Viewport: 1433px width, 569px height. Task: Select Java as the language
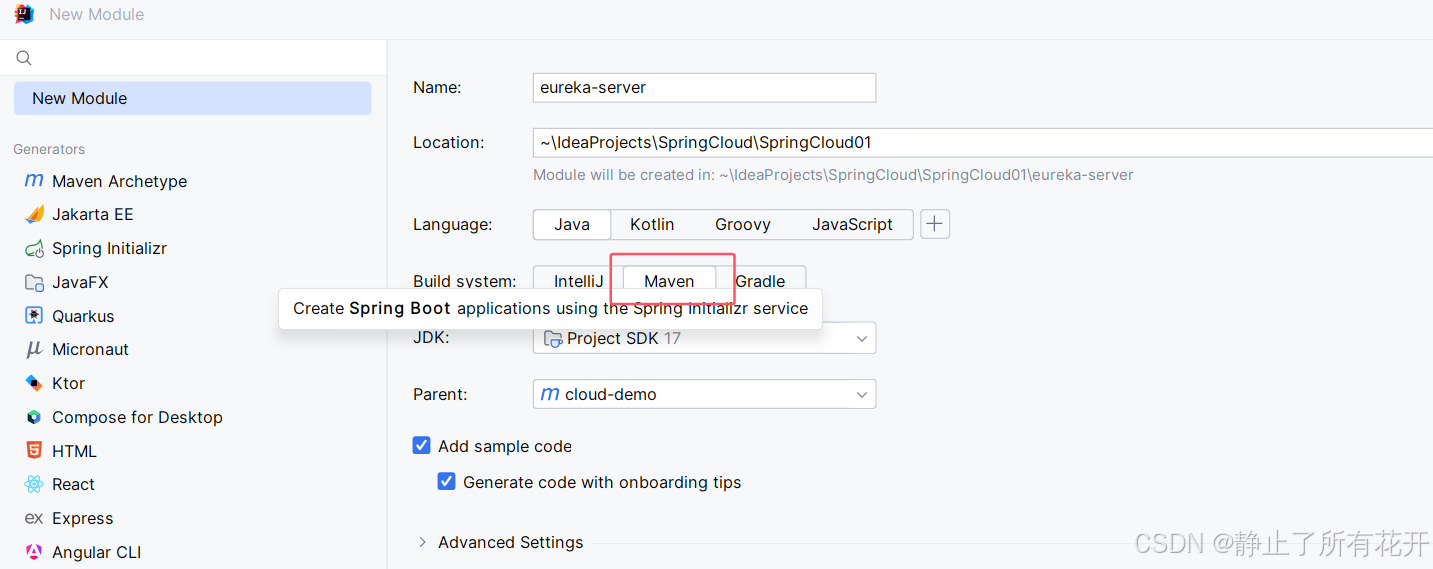coord(572,224)
